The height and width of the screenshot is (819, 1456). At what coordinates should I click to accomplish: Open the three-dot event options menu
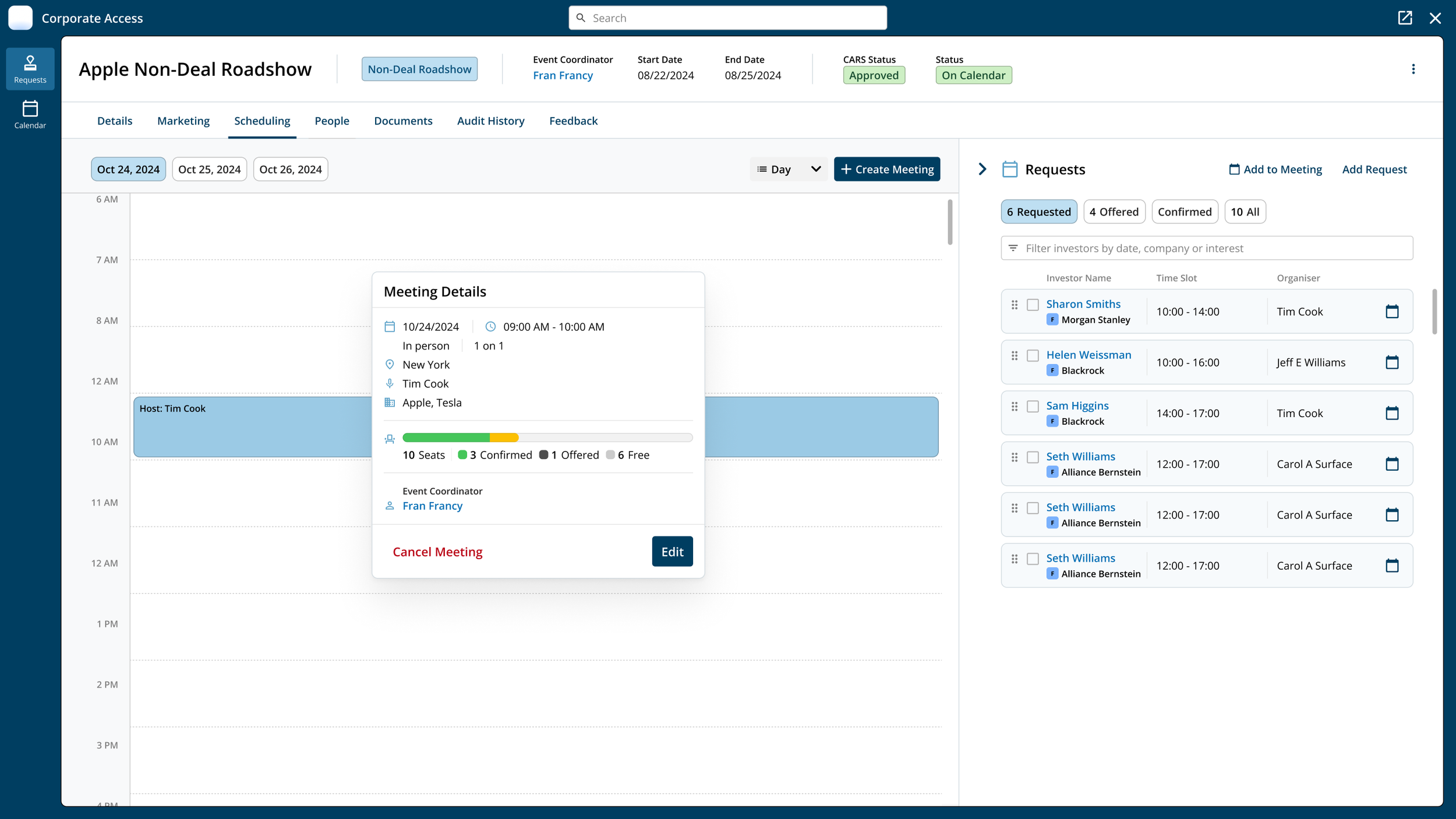click(1413, 69)
